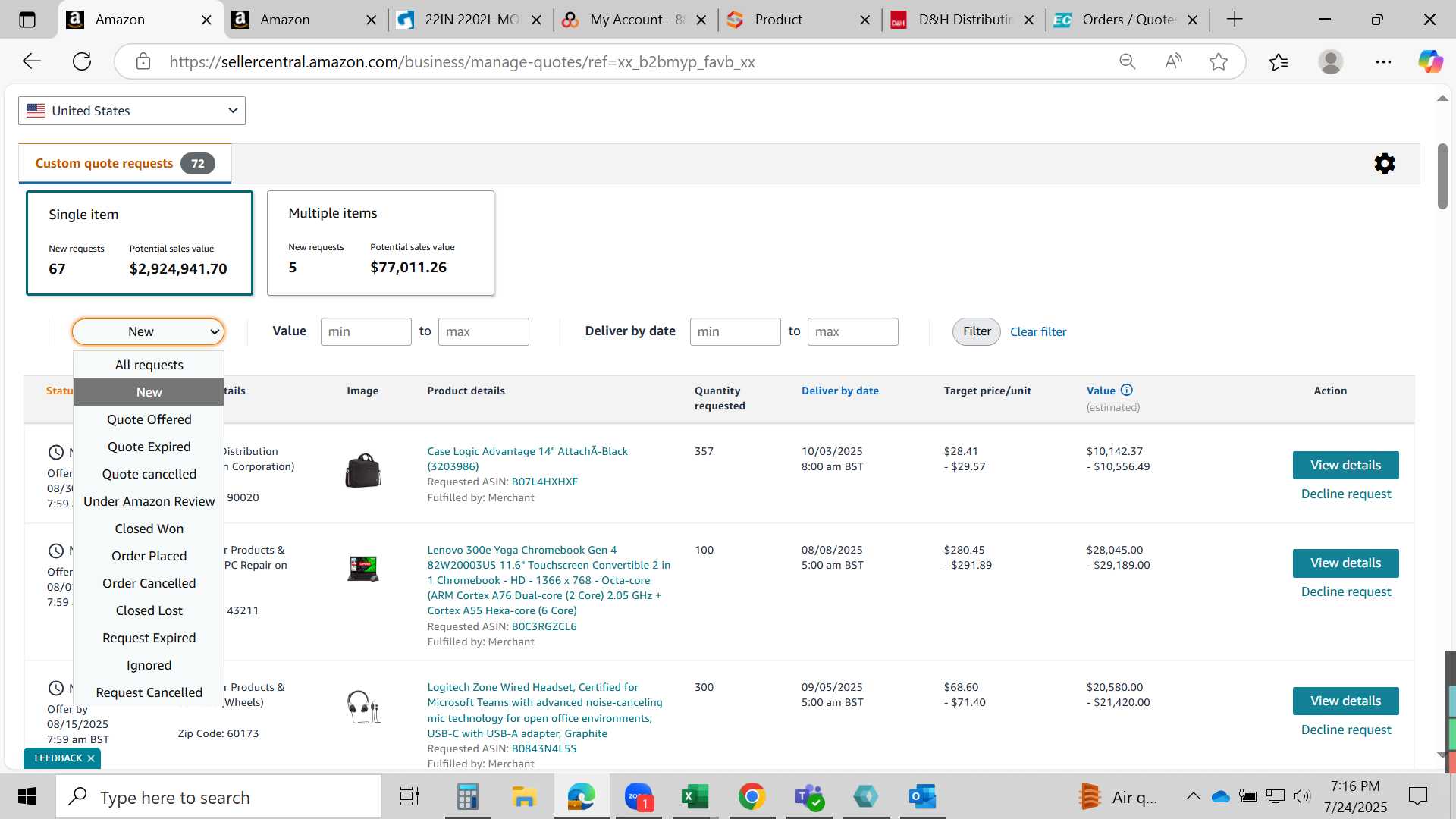
Task: Select Order Cancelled status option
Action: pyautogui.click(x=149, y=583)
